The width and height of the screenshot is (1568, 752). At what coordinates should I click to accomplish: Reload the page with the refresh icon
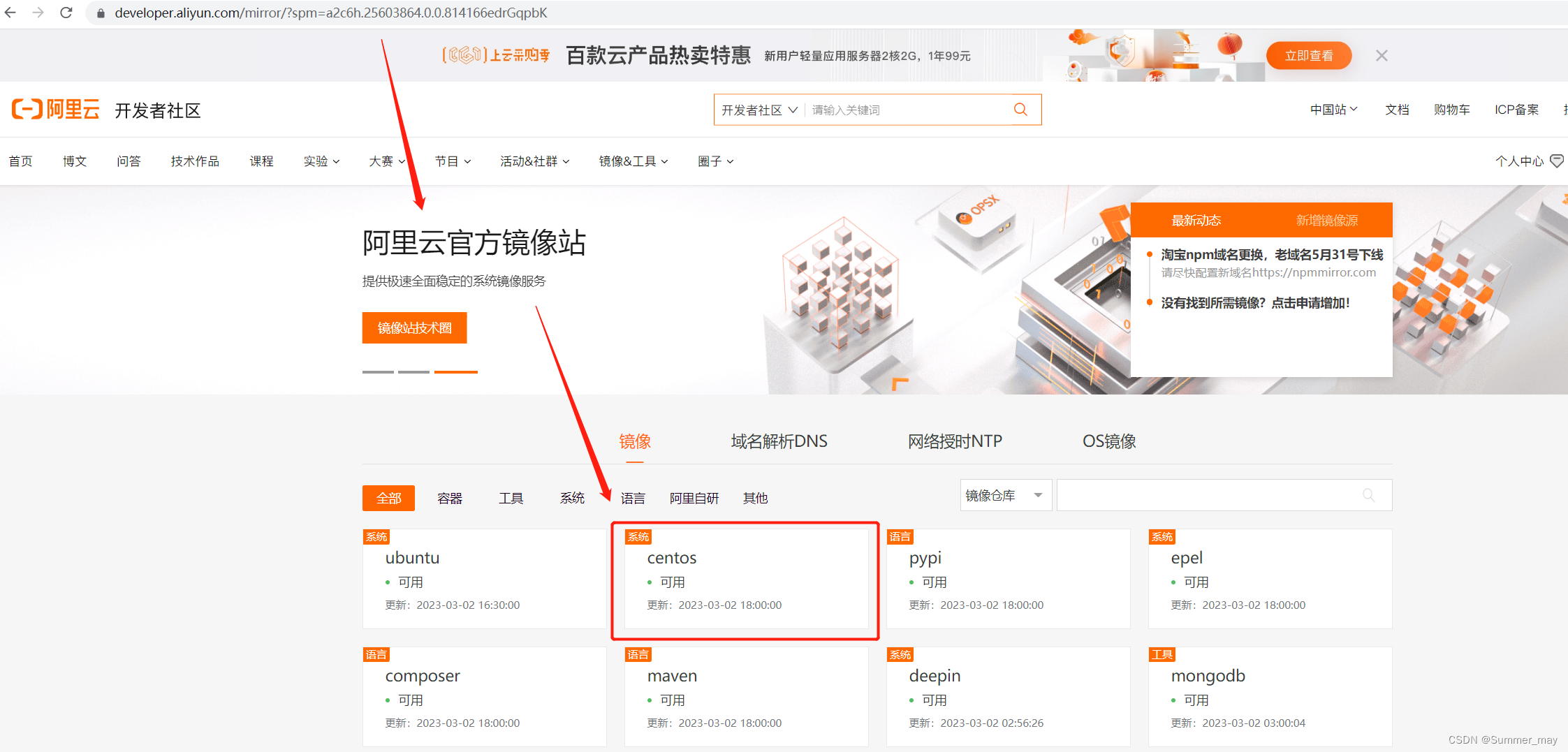tap(66, 13)
